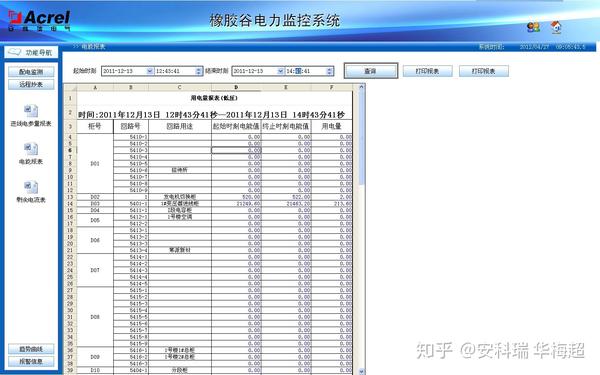The height and width of the screenshot is (375, 600).
Task: Click the end time spinner arrows
Action: coord(329,71)
